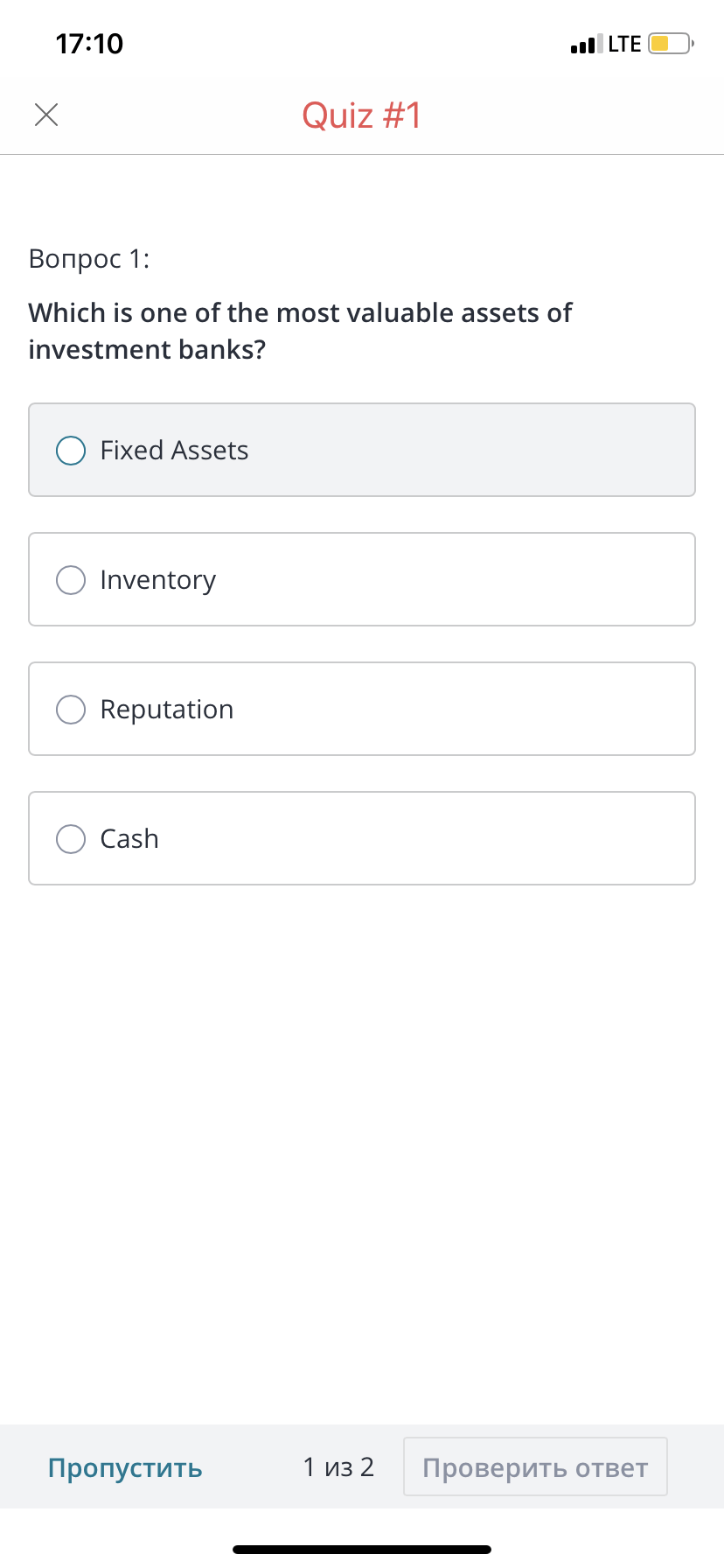The width and height of the screenshot is (724, 1568).
Task: Click the 'Fixed Assets' answer text
Action: point(174,451)
